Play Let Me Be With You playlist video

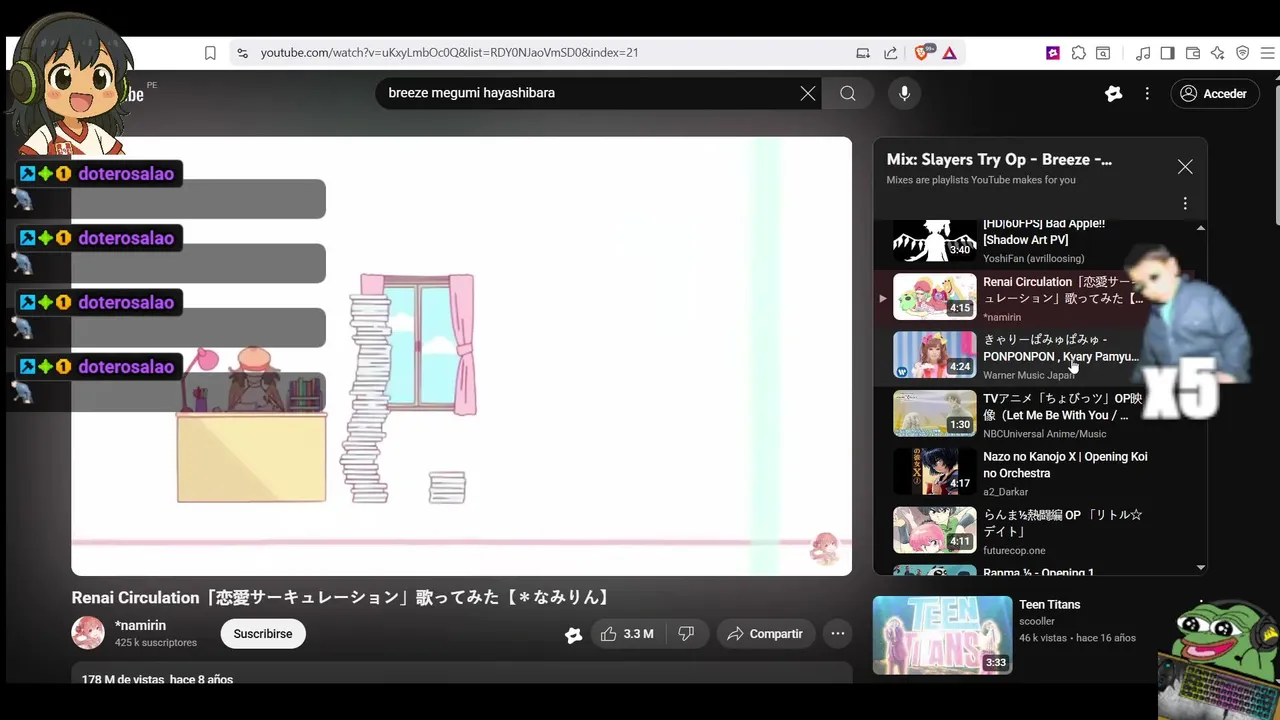[1035, 414]
